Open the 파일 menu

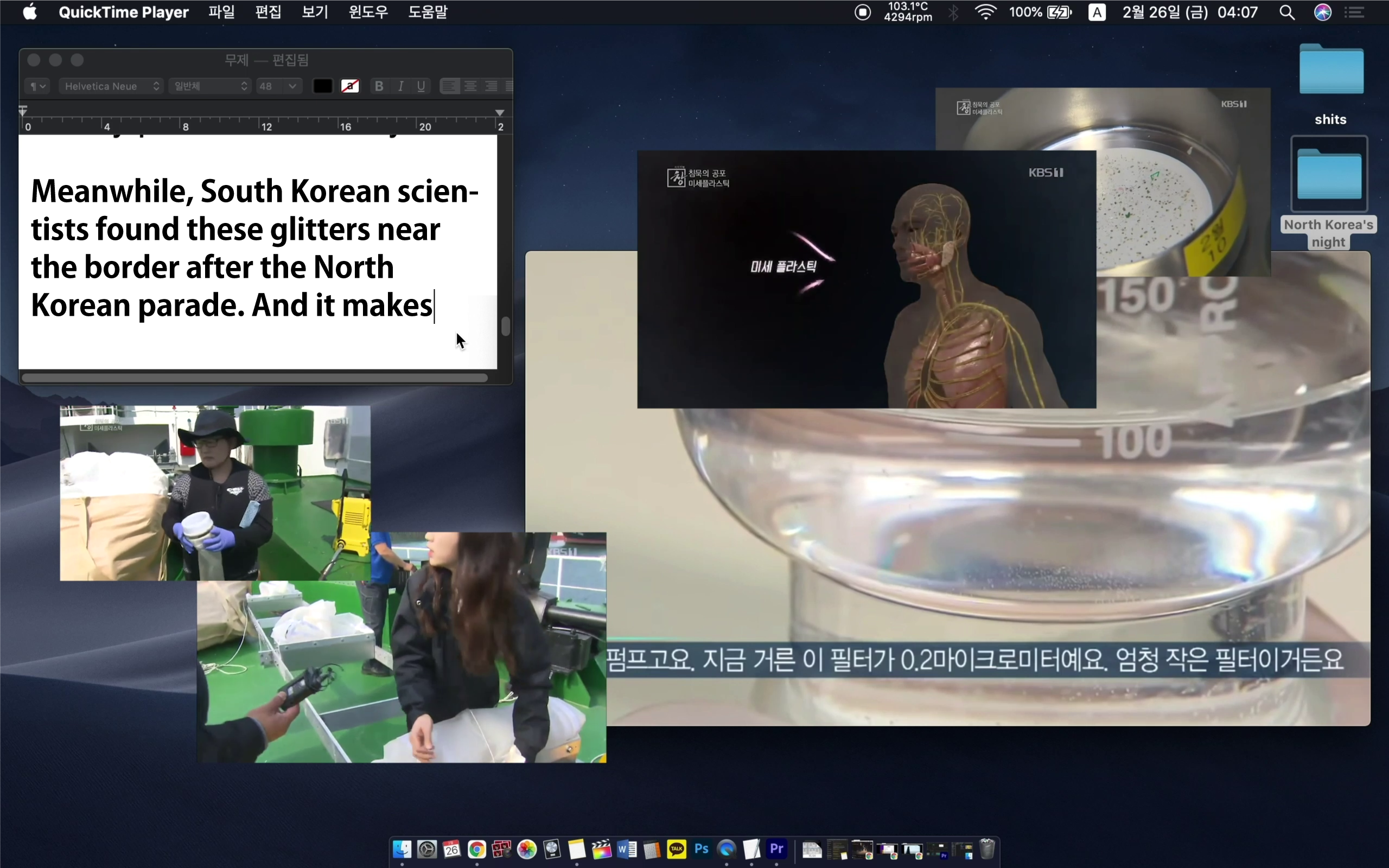(221, 12)
